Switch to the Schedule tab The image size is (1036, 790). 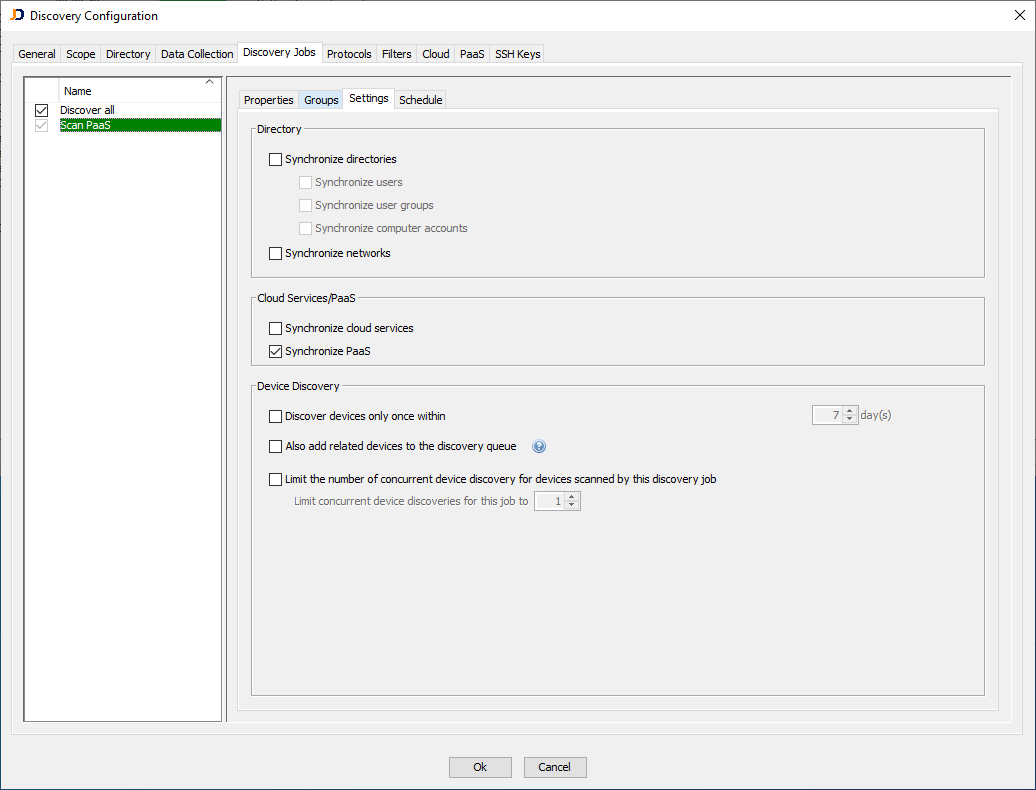(x=420, y=100)
